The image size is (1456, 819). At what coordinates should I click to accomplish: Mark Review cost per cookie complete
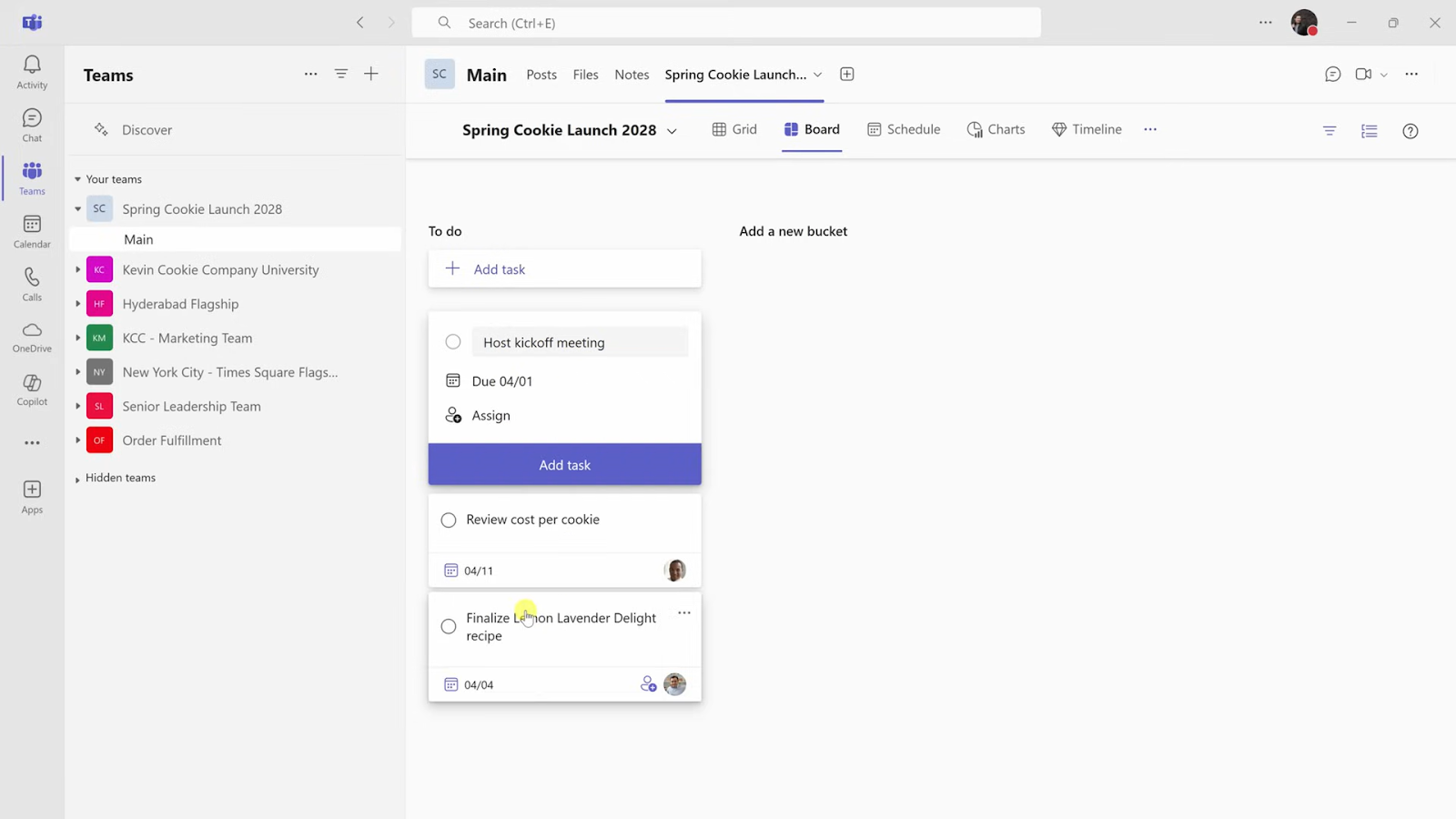click(x=449, y=521)
